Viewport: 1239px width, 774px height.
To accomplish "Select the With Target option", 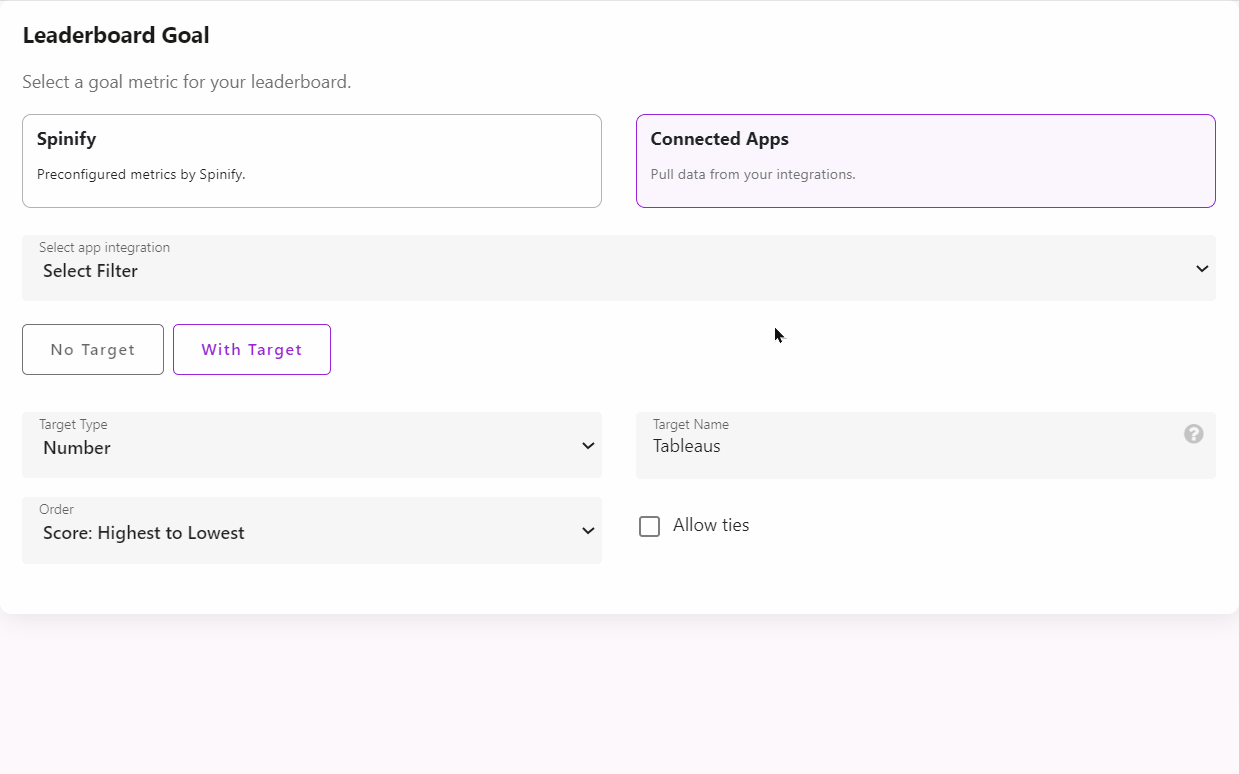I will (x=251, y=349).
